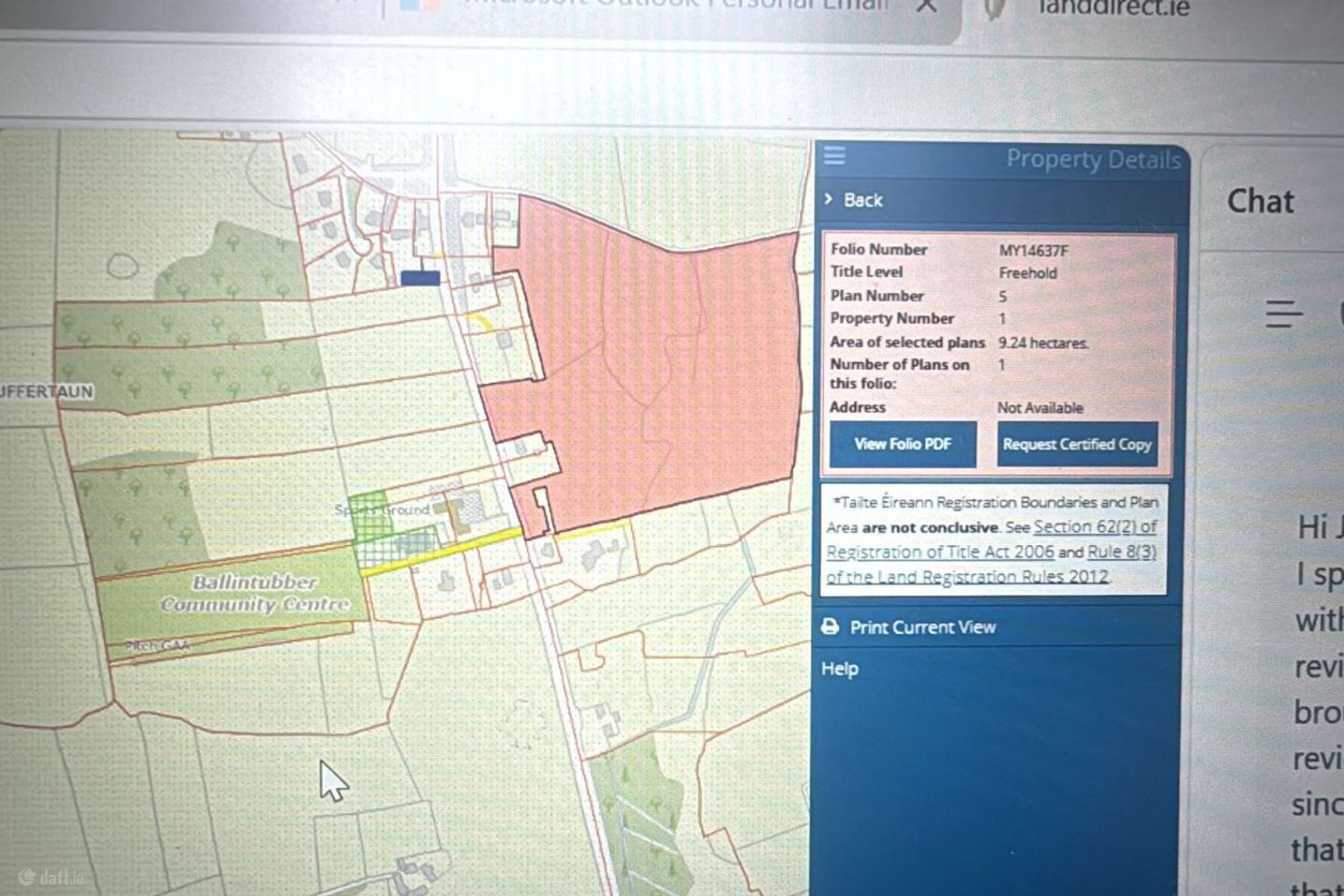Switch to the landdirect.ie browser tab
Viewport: 1344px width, 896px height.
tap(1111, 7)
